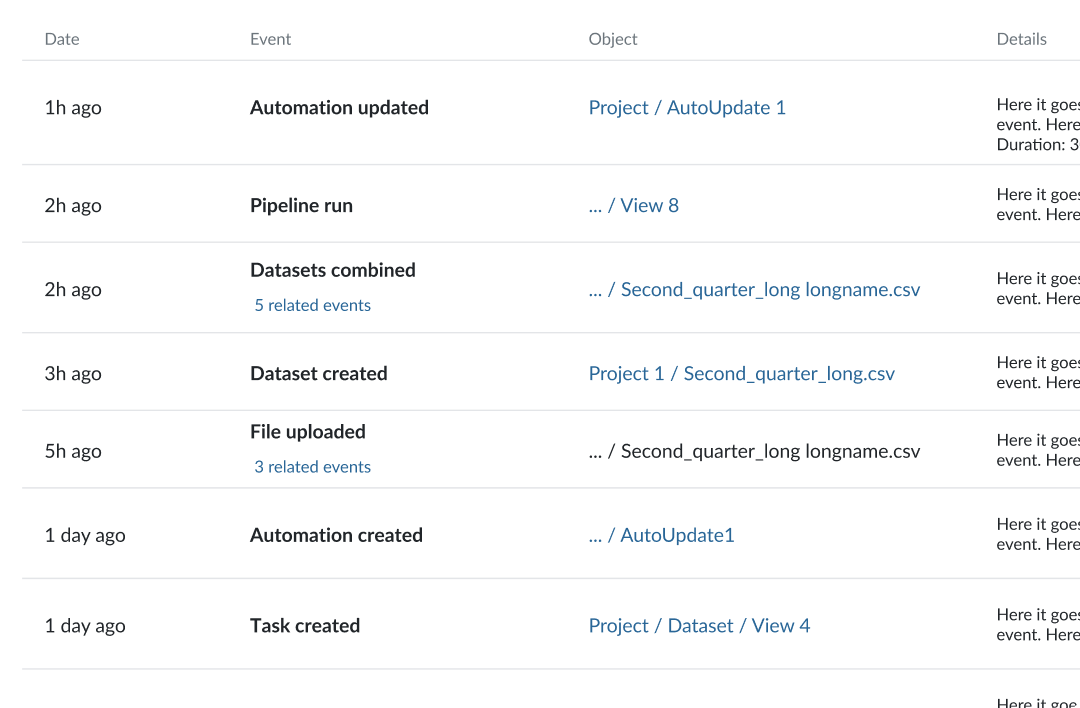The height and width of the screenshot is (708, 1080).
Task: Open longname.csv link in Datasets combined row
Action: pos(754,290)
